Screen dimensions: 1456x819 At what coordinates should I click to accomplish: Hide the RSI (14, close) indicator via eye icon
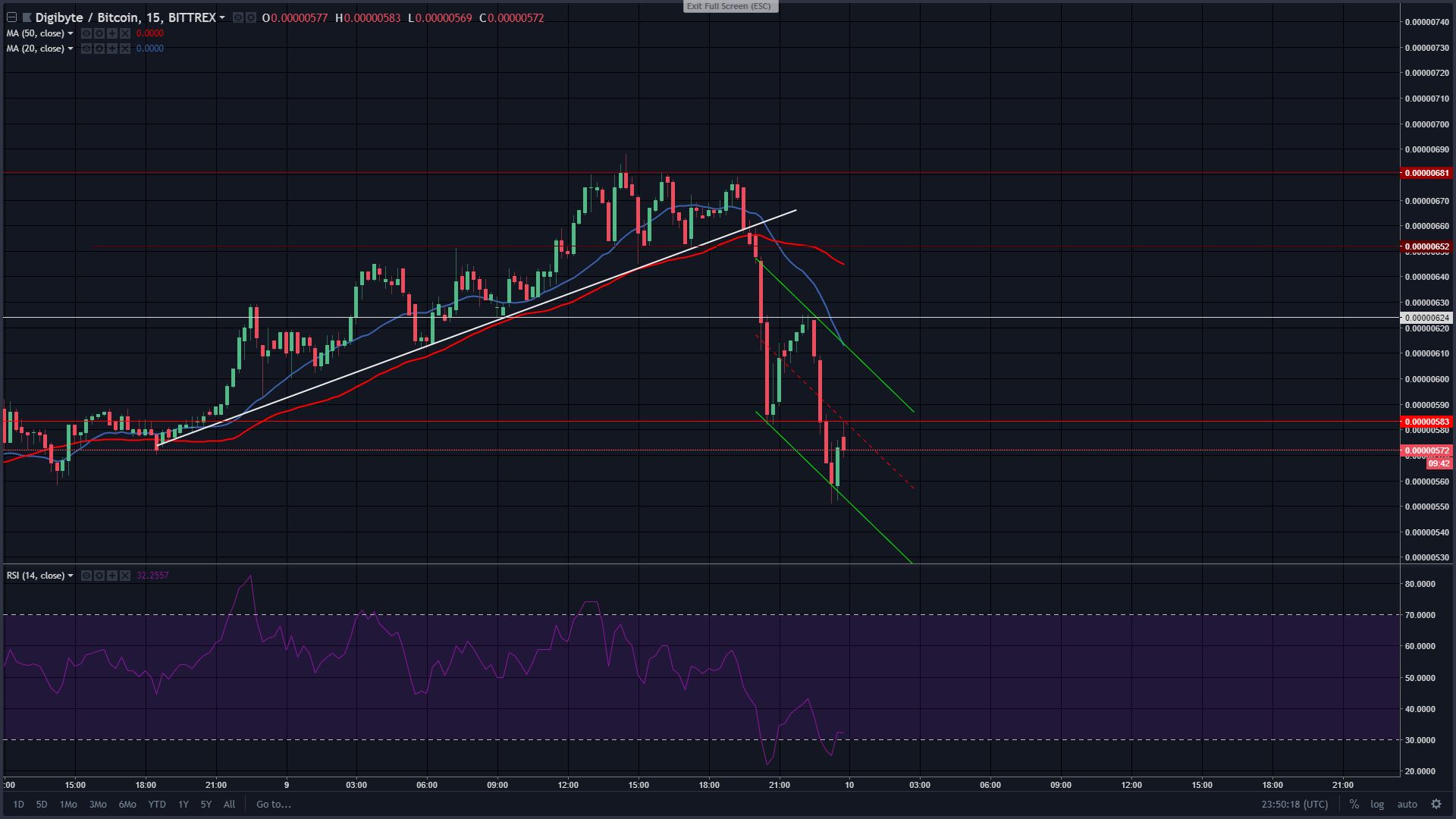[86, 576]
